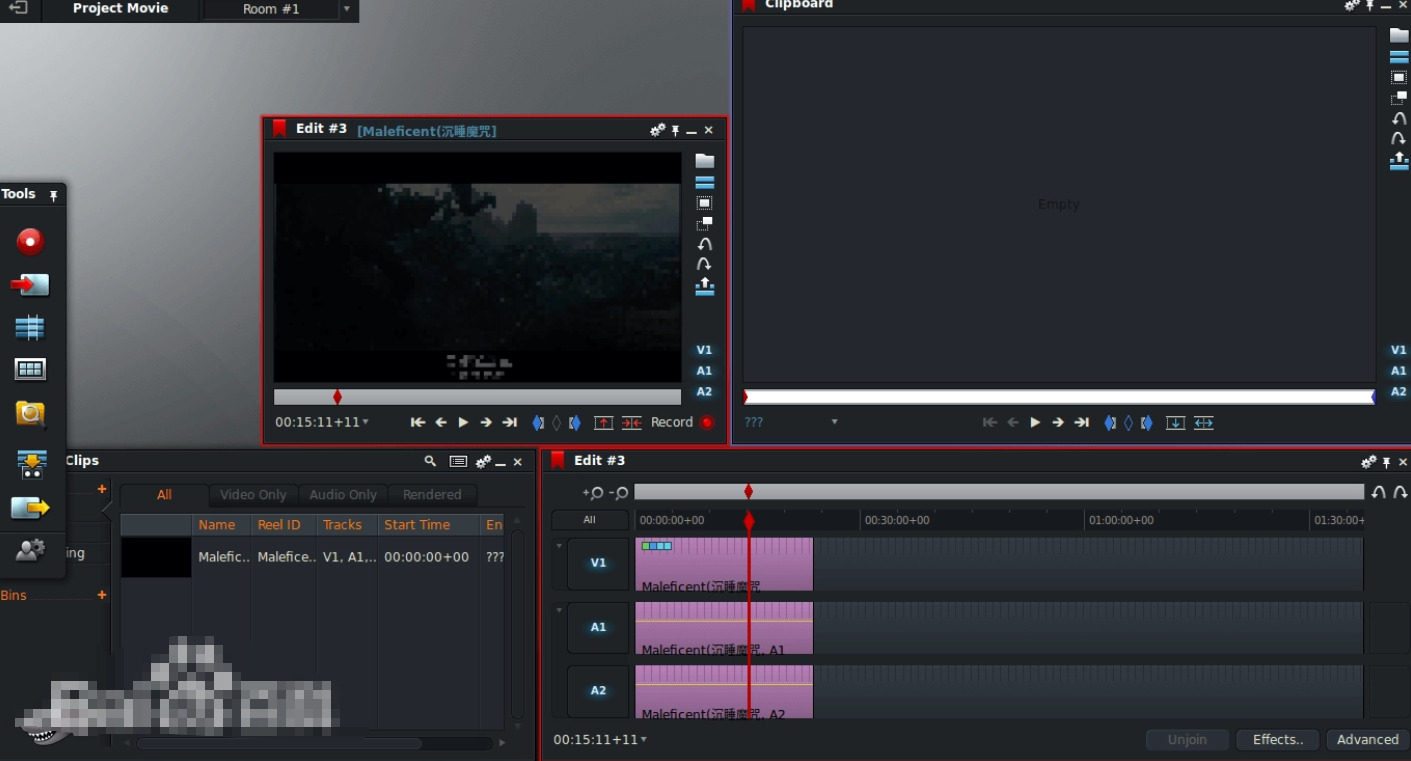
Task: Toggle V1 track in the Edit #3 viewer
Action: point(704,350)
